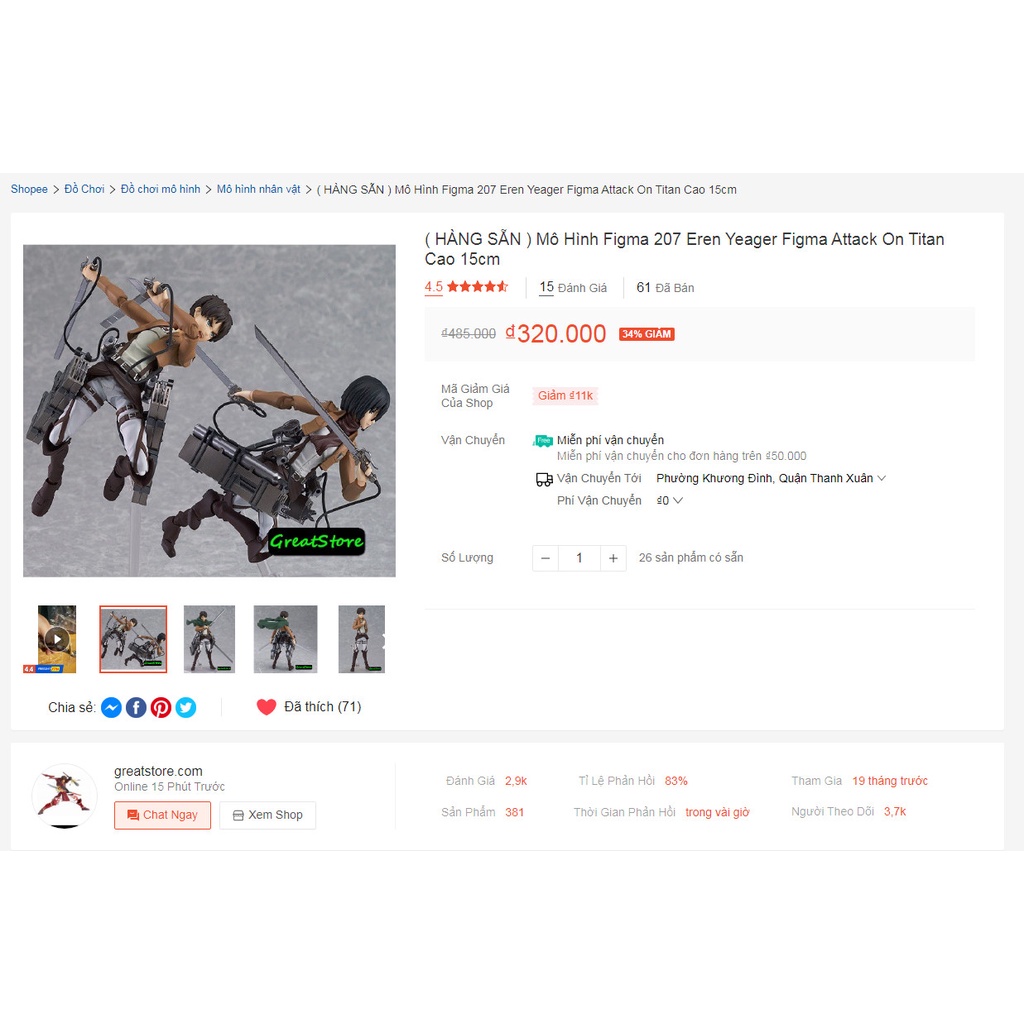The height and width of the screenshot is (1024, 1024).
Task: Share the product on Facebook
Action: coord(136,707)
